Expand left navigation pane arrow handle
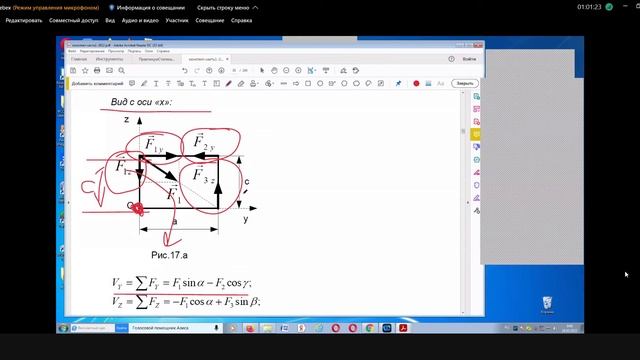The image size is (640, 360). click(69, 202)
